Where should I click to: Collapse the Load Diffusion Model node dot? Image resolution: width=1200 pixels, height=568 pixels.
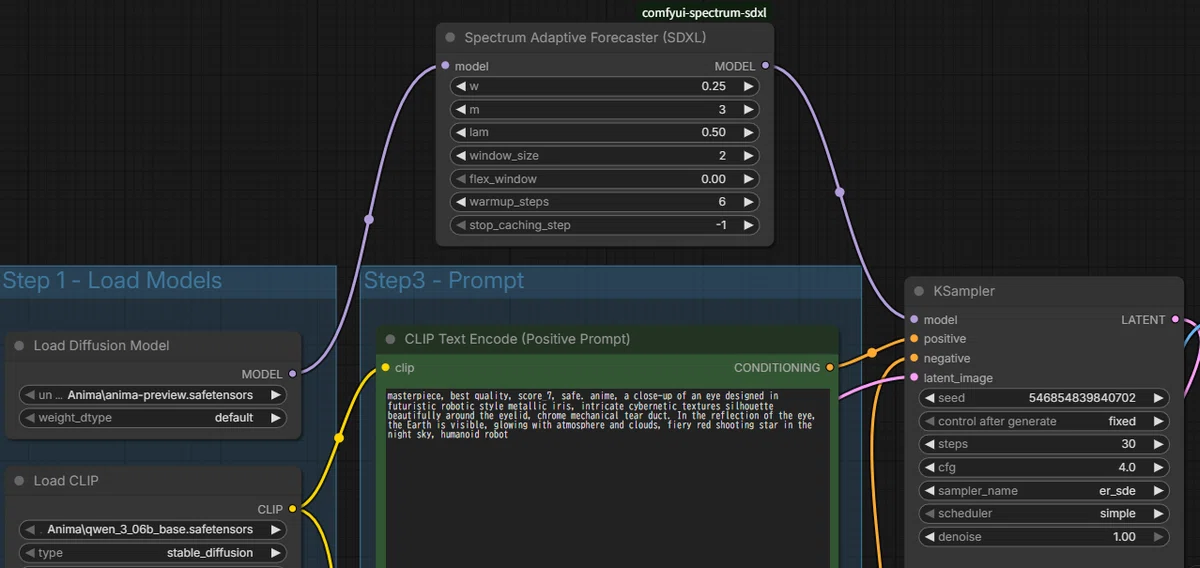point(19,346)
